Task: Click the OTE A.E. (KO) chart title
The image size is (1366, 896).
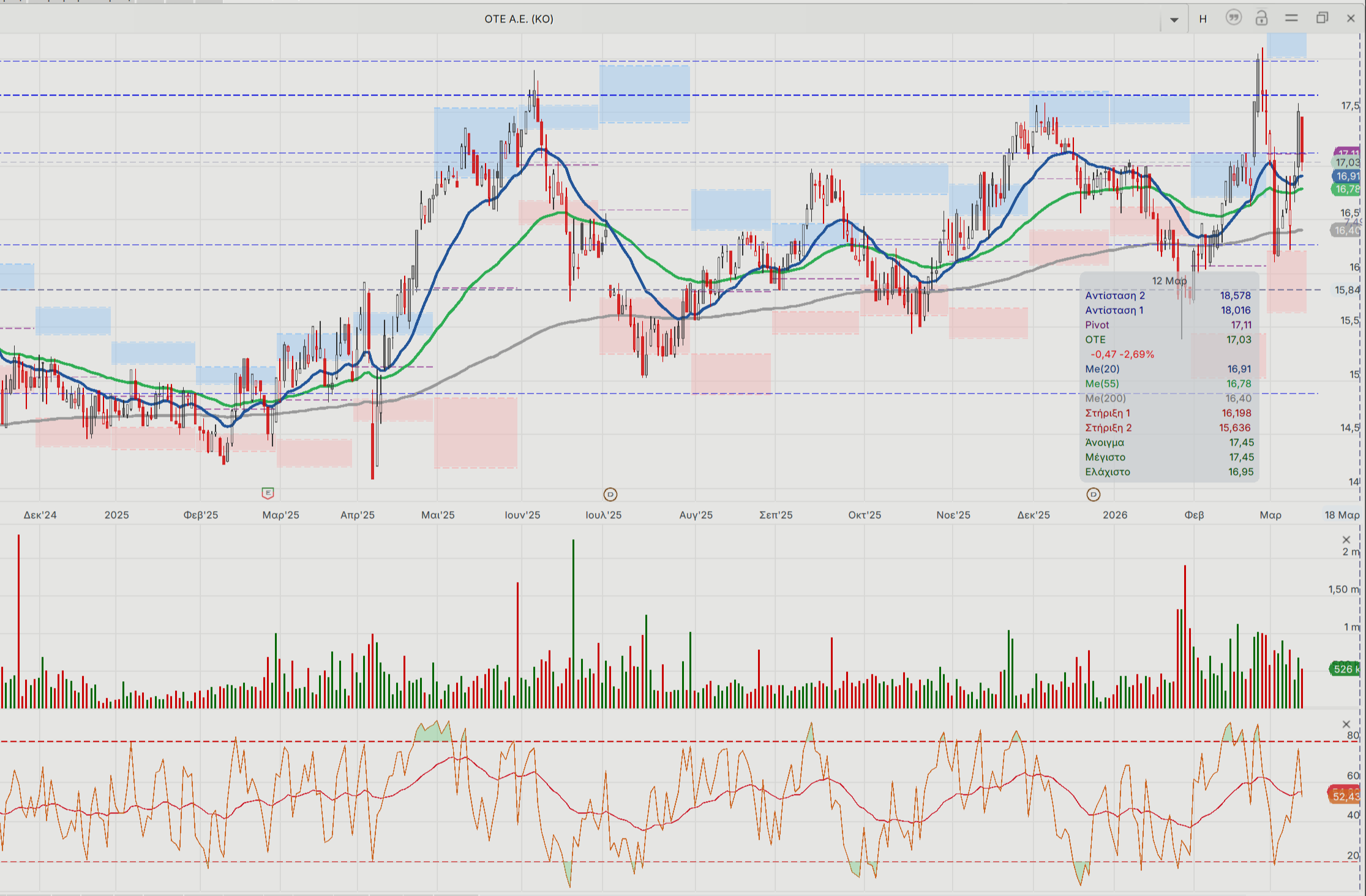Action: [519, 19]
